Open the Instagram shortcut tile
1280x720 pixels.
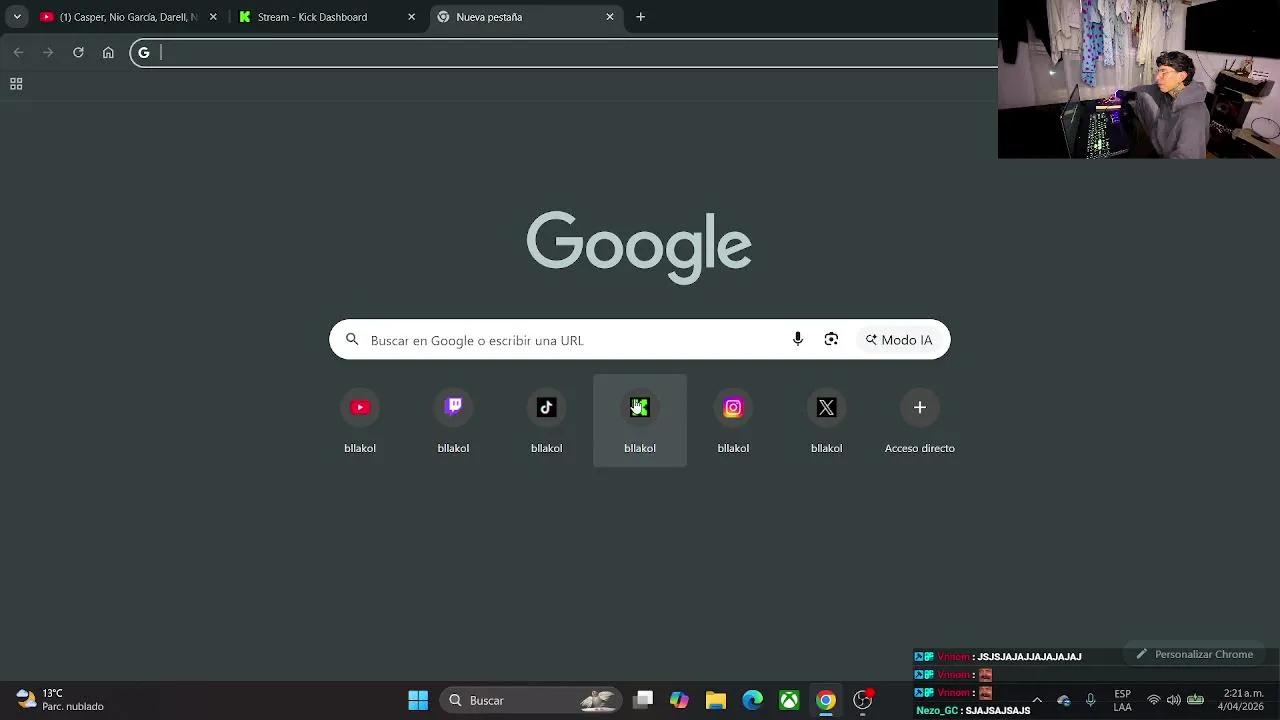click(x=733, y=420)
